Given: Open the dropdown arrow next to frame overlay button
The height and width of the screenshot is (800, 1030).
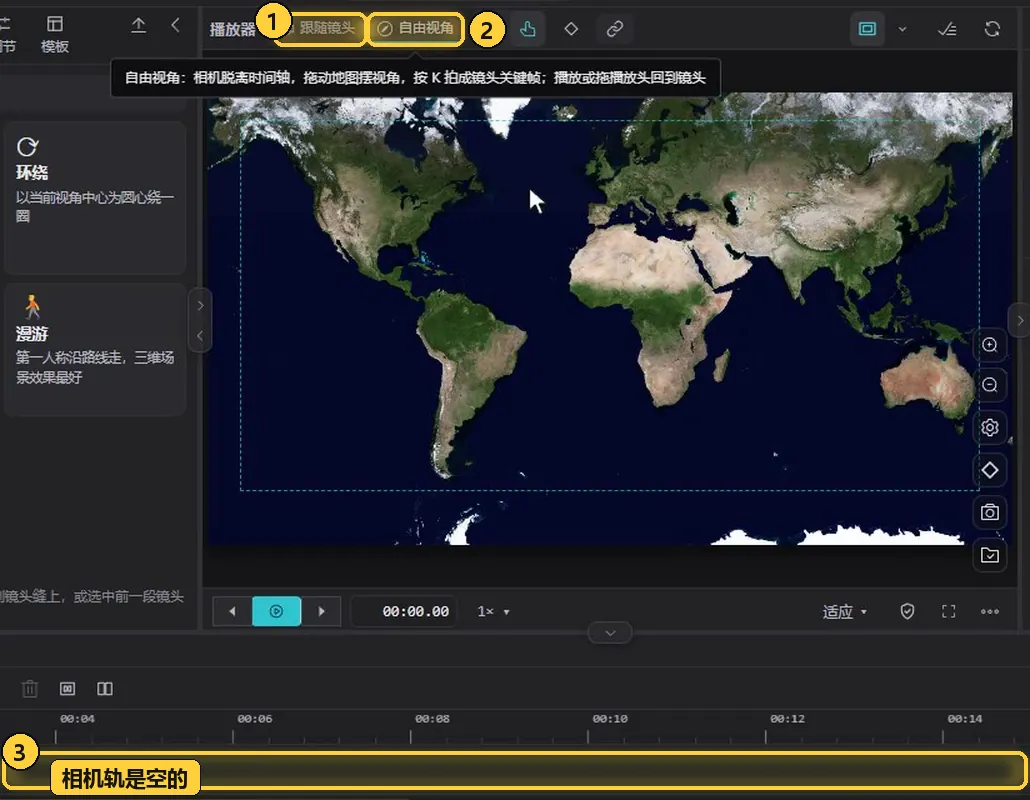Looking at the screenshot, I should (x=903, y=29).
